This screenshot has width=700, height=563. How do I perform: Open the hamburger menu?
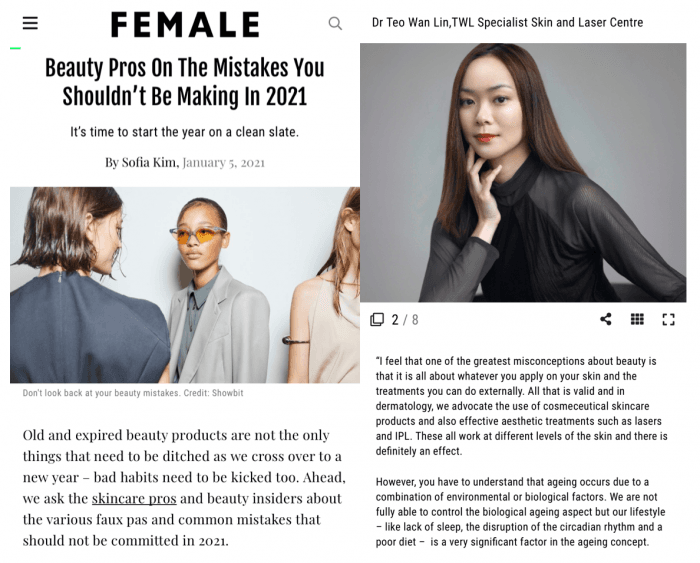tap(30, 23)
